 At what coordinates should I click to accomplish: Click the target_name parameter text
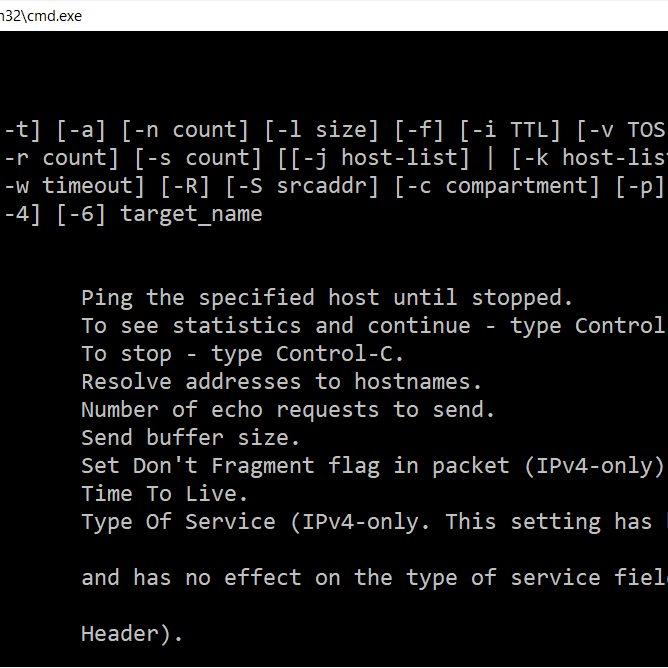[x=192, y=214]
